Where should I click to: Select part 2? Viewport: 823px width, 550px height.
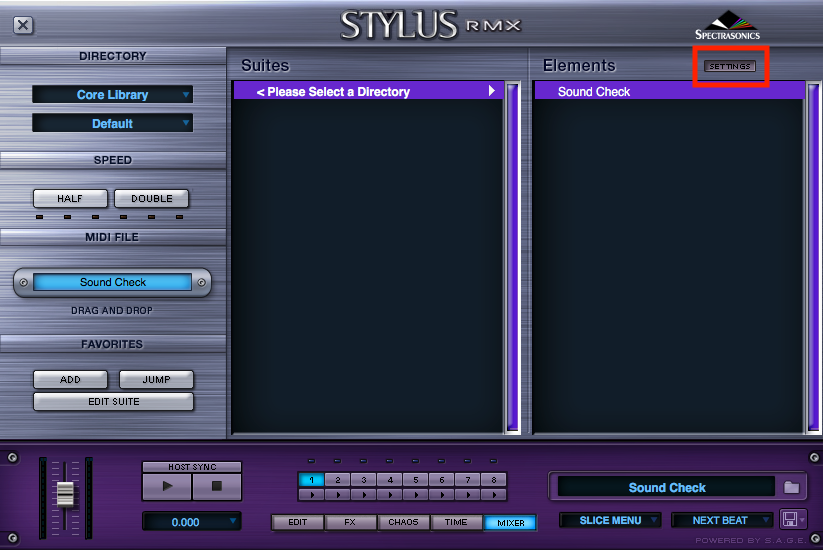(x=337, y=480)
